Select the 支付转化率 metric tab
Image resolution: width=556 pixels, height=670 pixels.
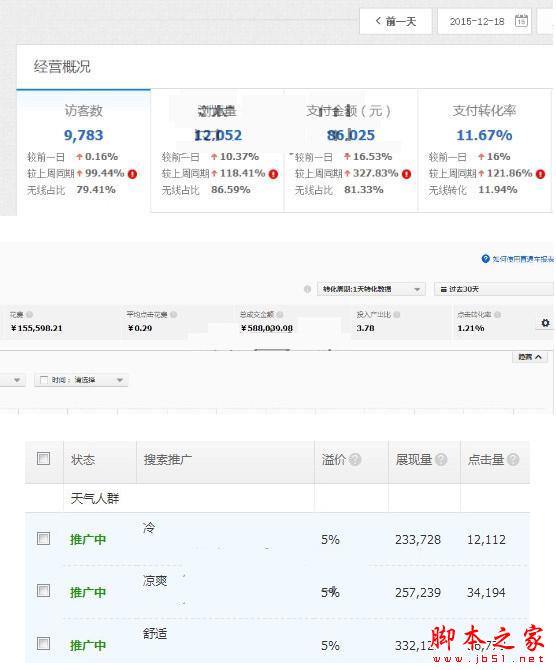pos(485,150)
